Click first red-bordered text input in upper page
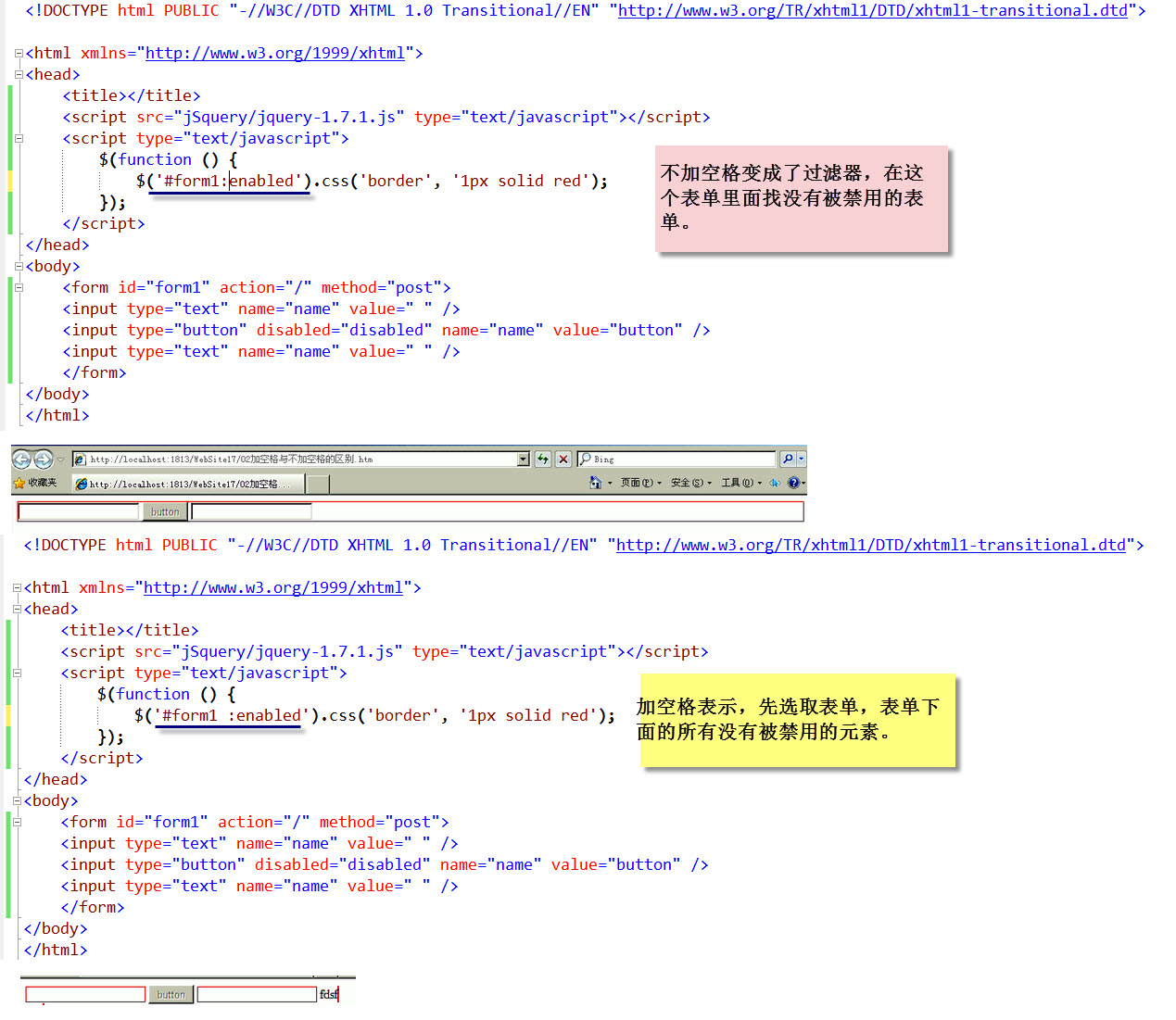Image resolution: width=1176 pixels, height=1020 pixels. pyautogui.click(x=78, y=511)
